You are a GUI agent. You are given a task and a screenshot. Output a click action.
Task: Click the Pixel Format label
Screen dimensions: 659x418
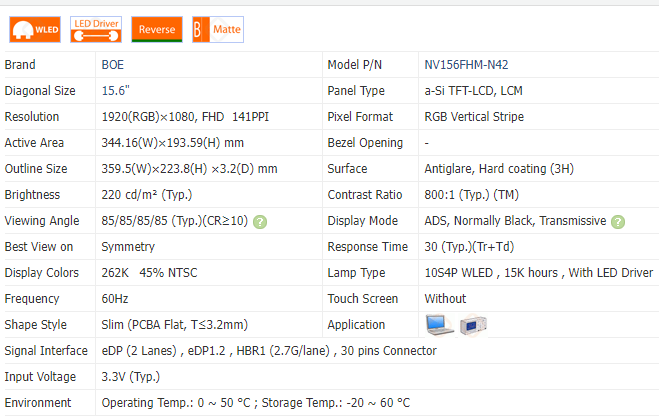[x=360, y=117]
